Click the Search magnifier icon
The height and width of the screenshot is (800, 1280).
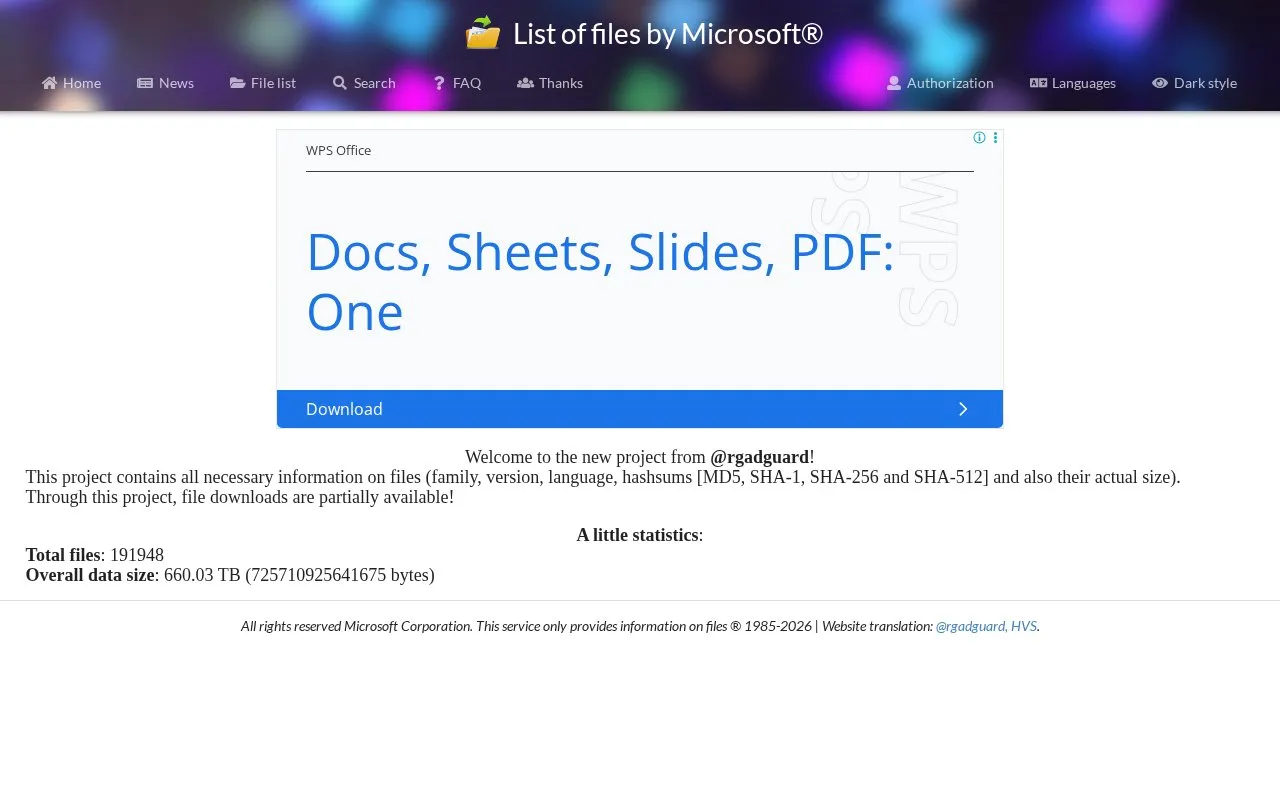(340, 83)
